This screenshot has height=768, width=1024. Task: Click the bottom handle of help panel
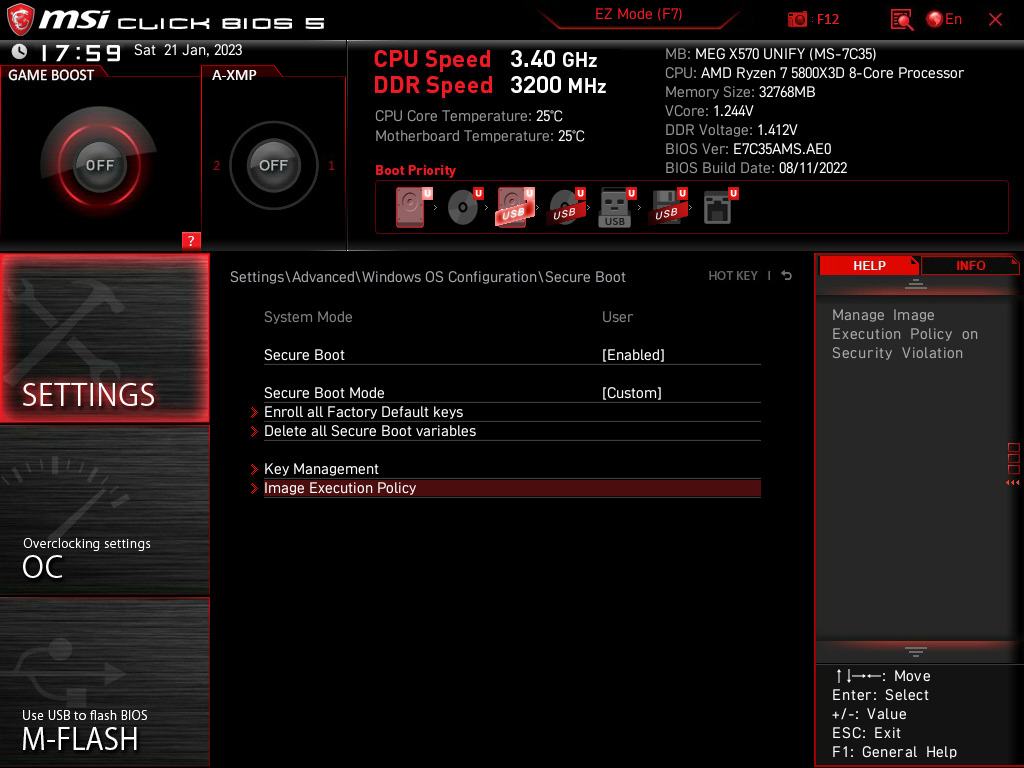click(915, 651)
